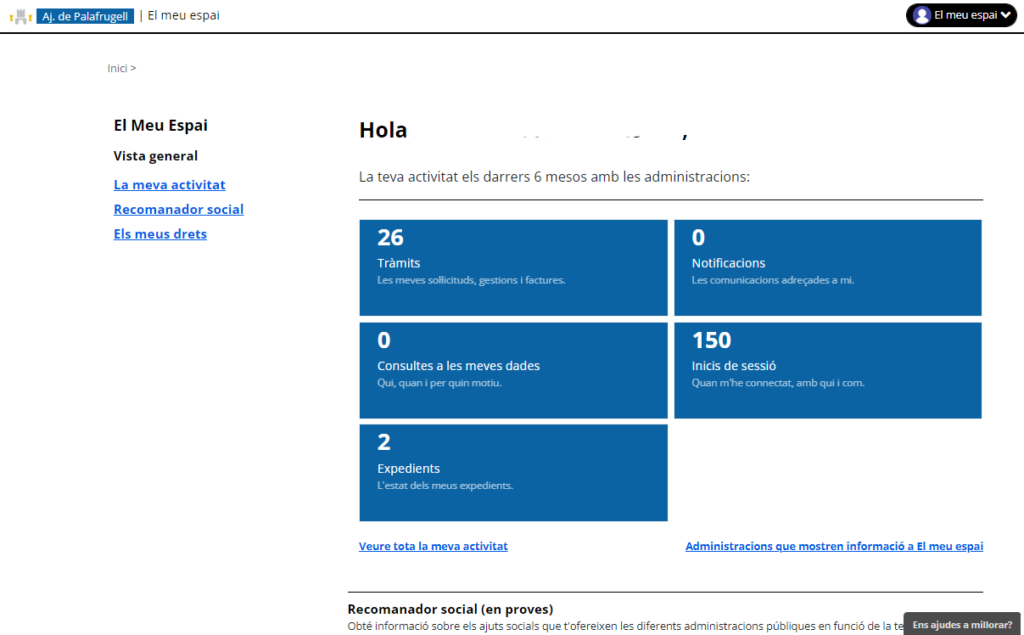Click Veure tota la meva activitat
The image size is (1024, 635).
click(x=433, y=546)
